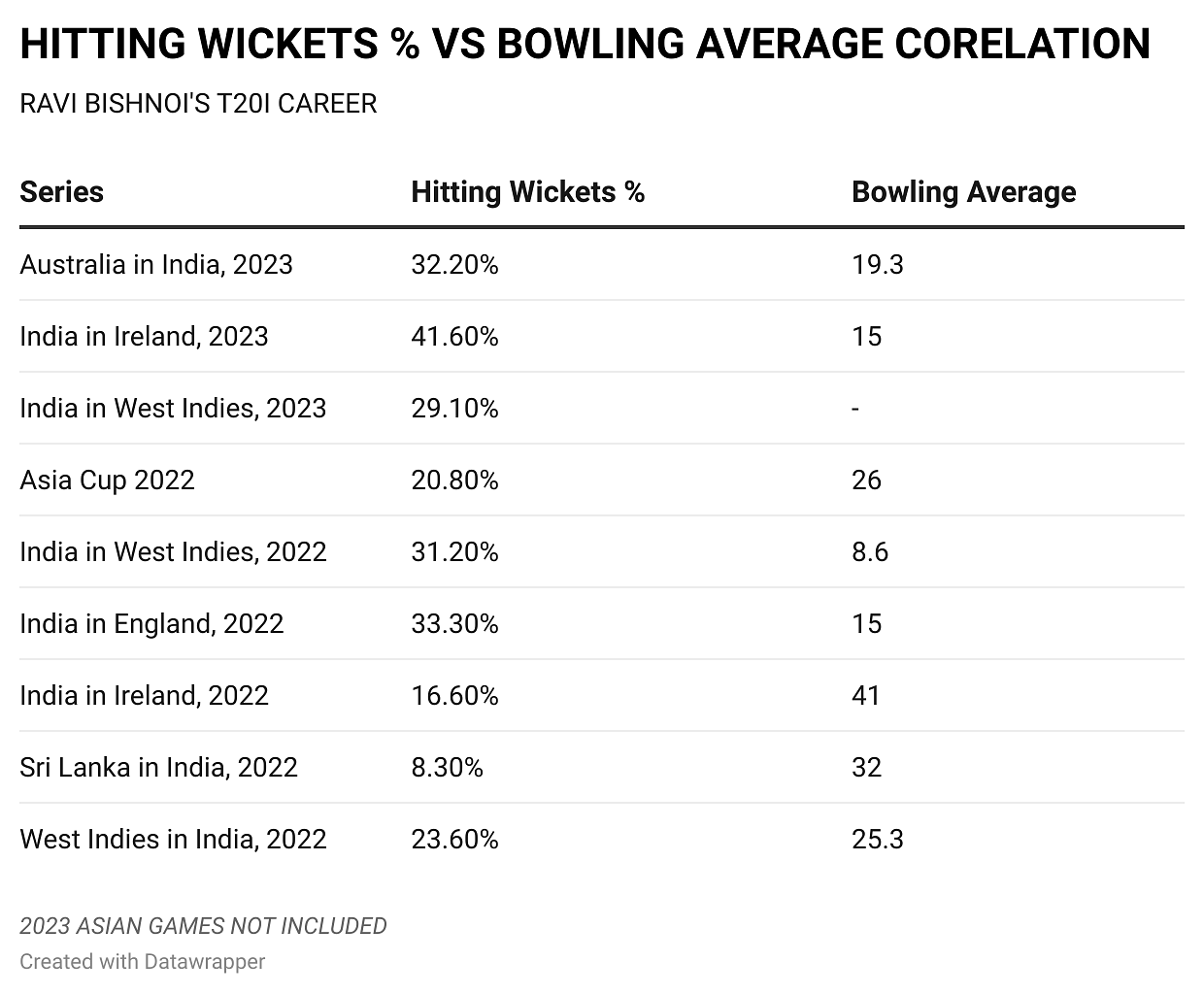
Task: Click the 2023 Asian Games not included note
Action: pos(203,926)
